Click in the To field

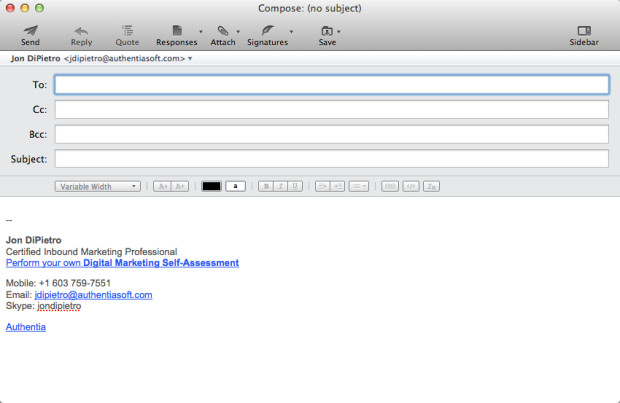332,85
